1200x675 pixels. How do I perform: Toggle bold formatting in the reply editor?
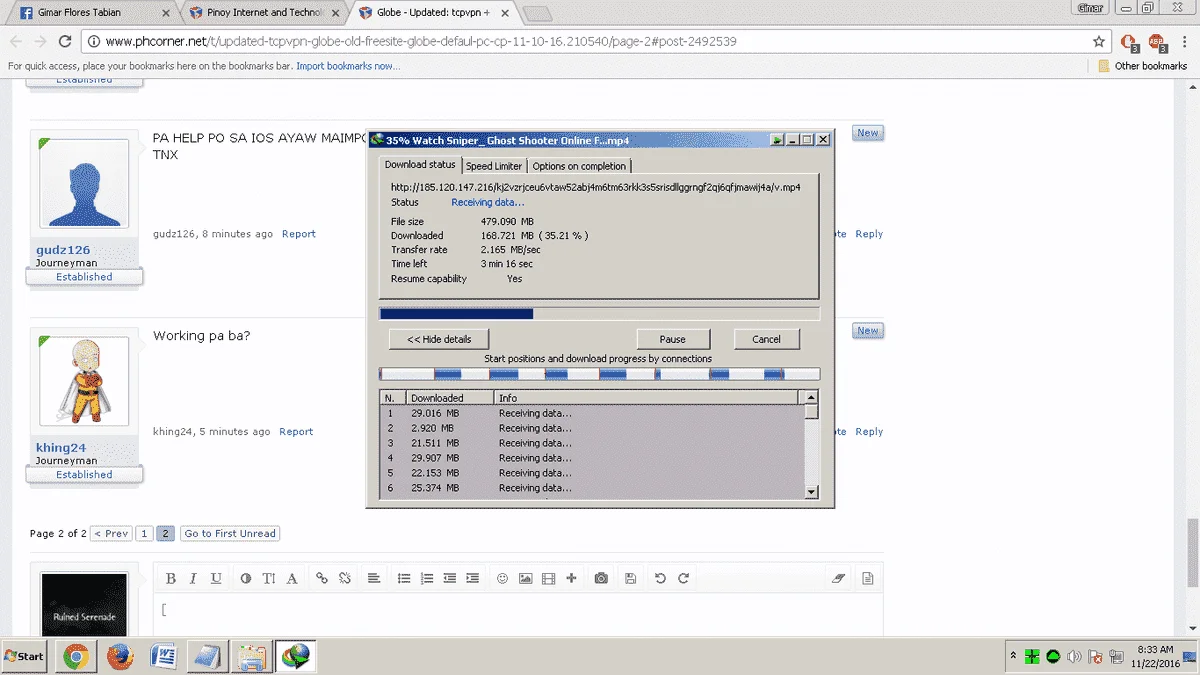(171, 578)
